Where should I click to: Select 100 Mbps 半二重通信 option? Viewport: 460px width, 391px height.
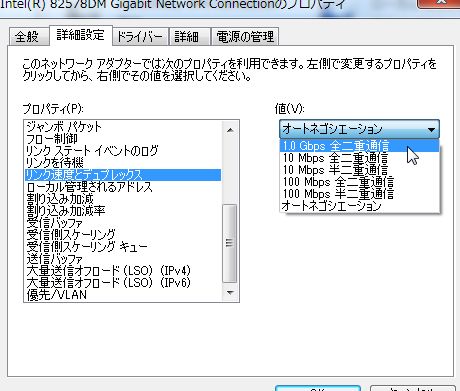click(x=360, y=194)
